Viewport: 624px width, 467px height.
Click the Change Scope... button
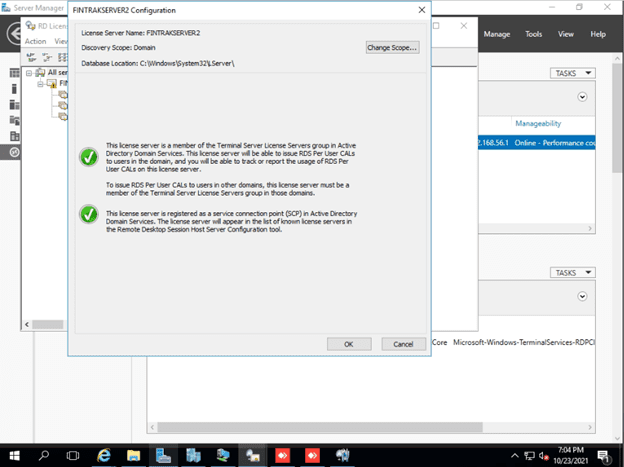tap(392, 48)
